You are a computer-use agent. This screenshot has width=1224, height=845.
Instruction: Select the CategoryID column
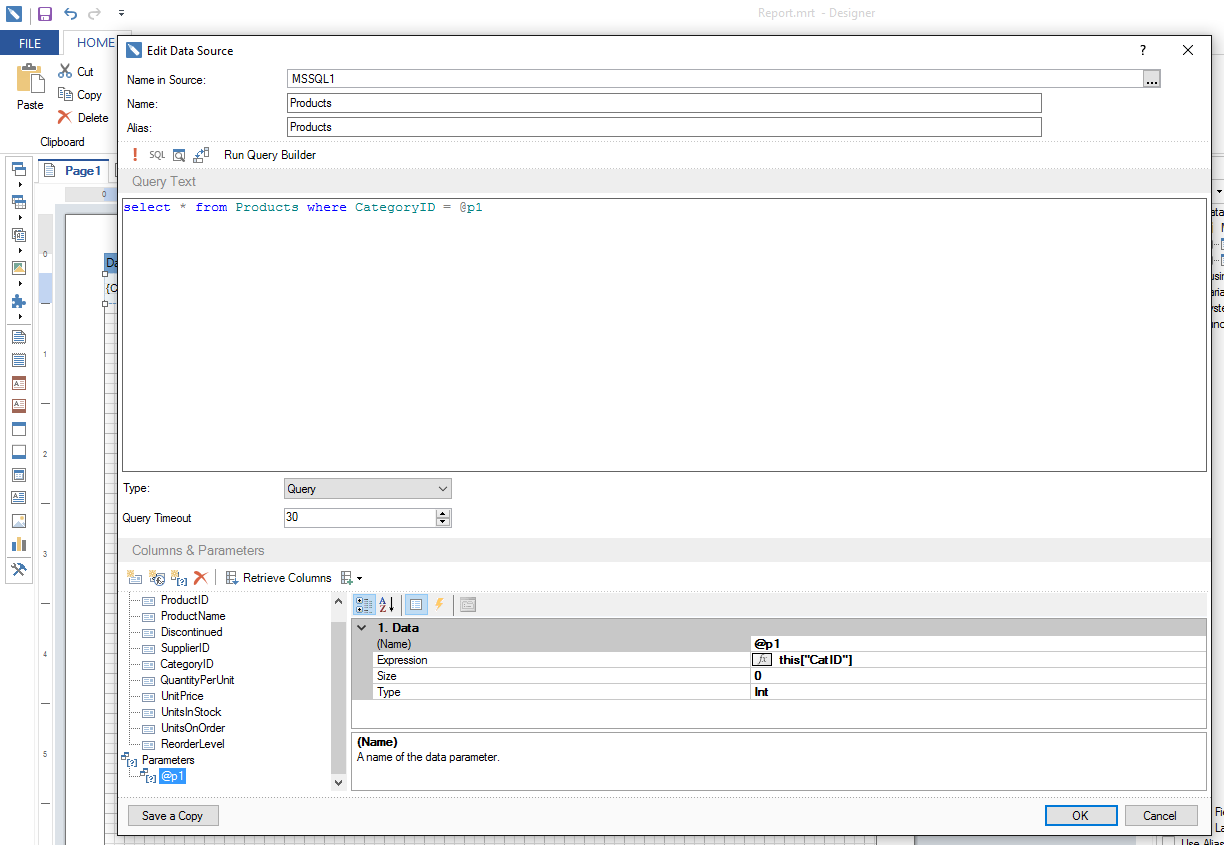(186, 664)
